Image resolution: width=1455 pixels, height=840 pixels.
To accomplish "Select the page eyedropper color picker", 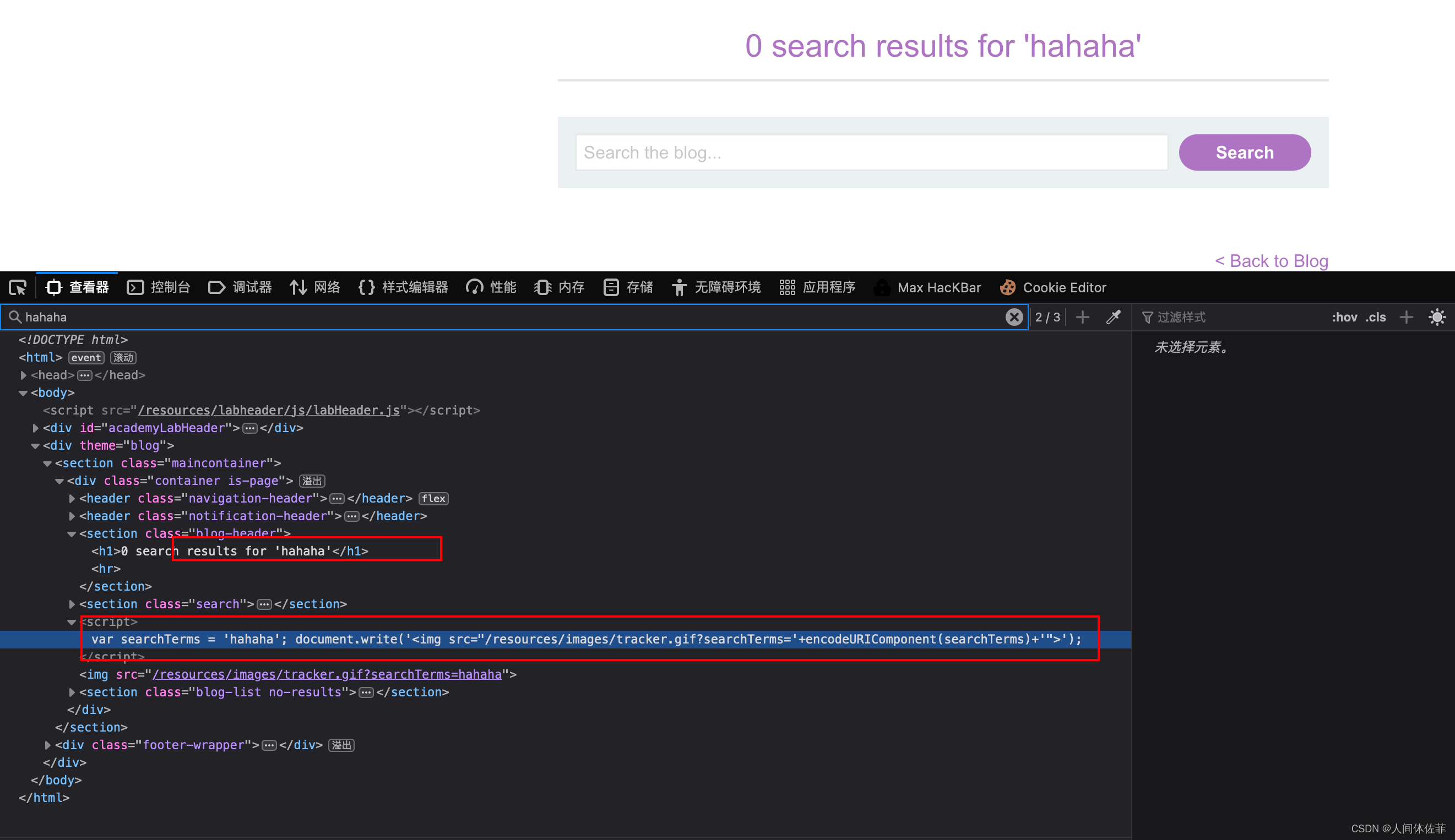I will pos(1114,317).
